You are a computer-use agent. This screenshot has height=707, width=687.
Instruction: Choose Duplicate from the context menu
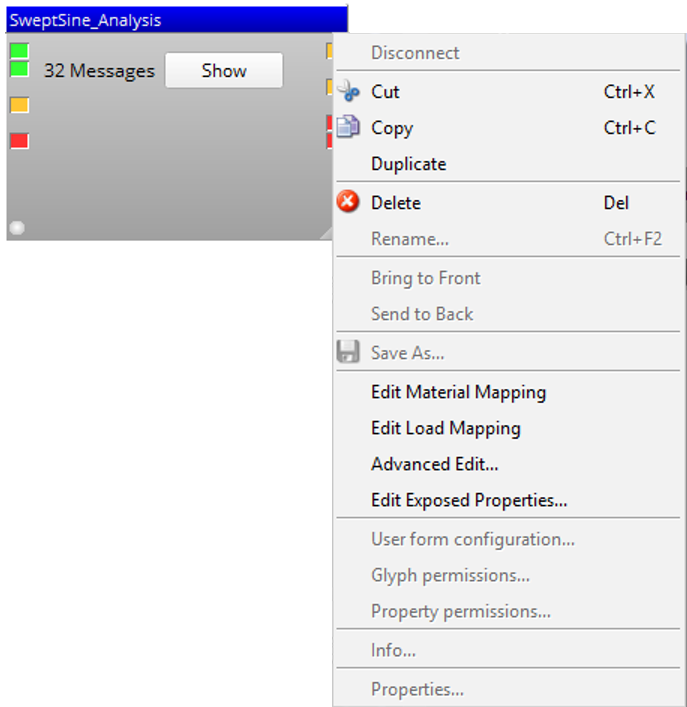[408, 164]
